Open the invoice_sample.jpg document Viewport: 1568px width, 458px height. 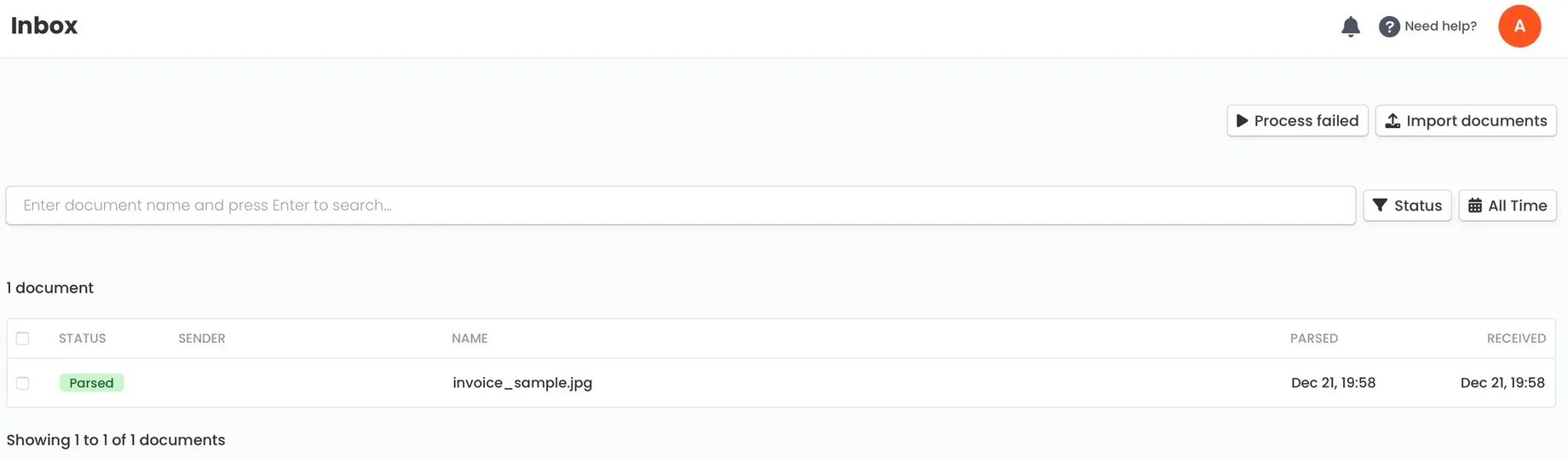(522, 383)
